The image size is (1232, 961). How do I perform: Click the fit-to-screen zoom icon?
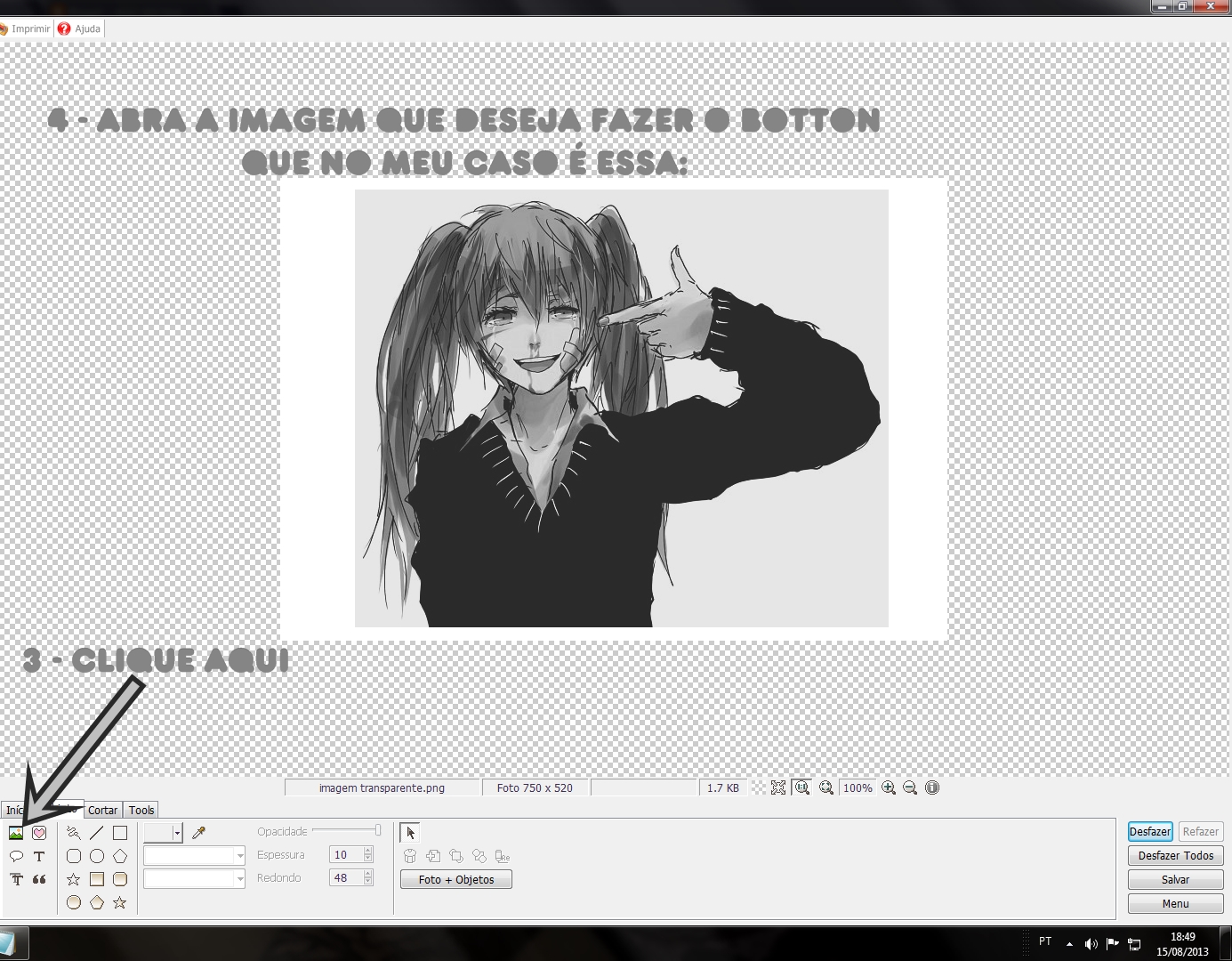[x=778, y=787]
